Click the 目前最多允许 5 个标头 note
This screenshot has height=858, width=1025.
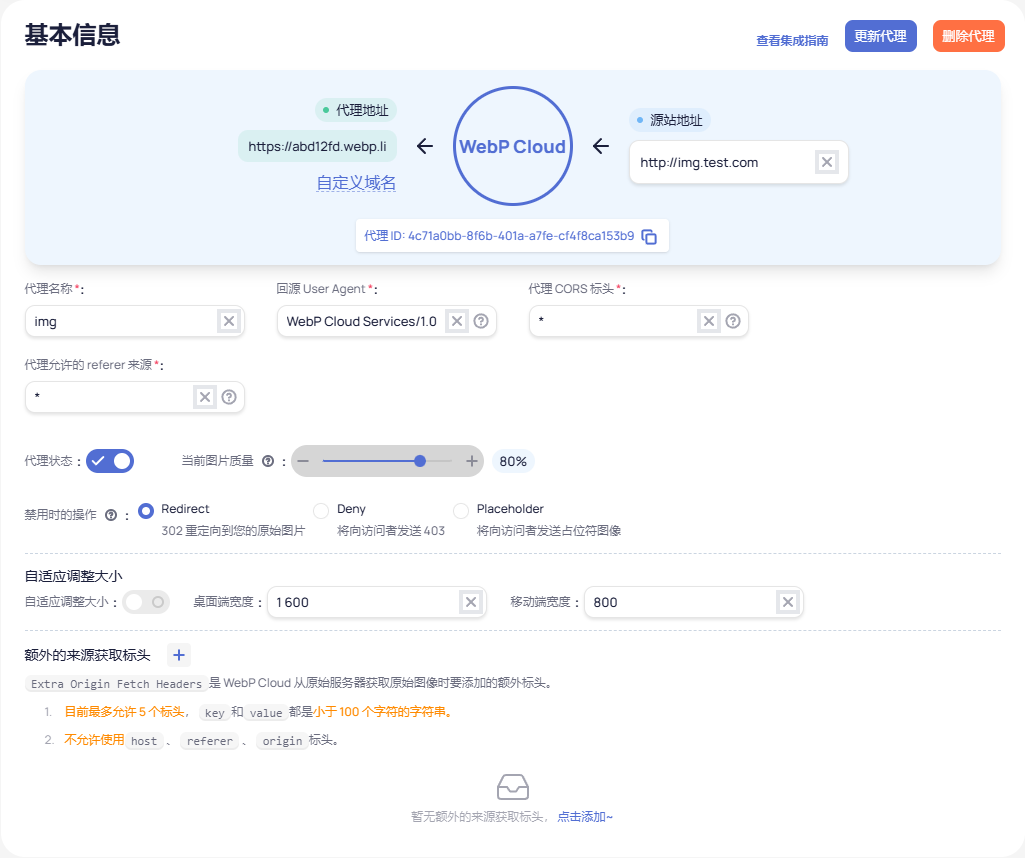tap(124, 712)
